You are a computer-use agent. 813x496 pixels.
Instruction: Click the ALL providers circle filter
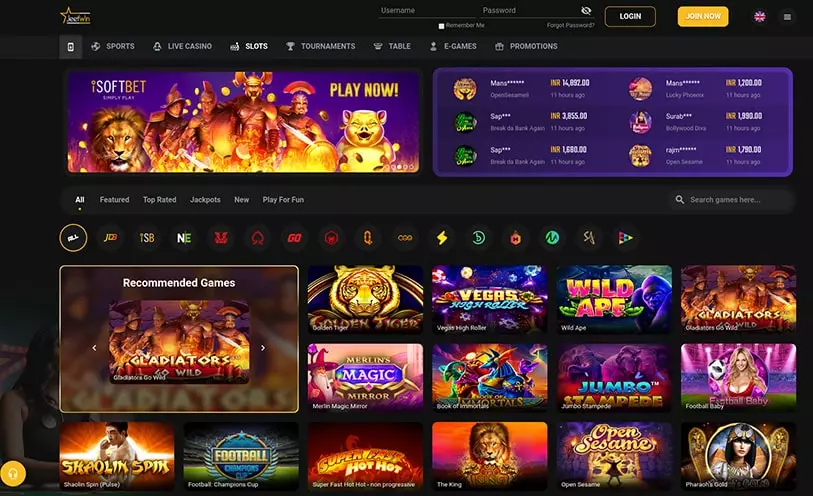73,237
